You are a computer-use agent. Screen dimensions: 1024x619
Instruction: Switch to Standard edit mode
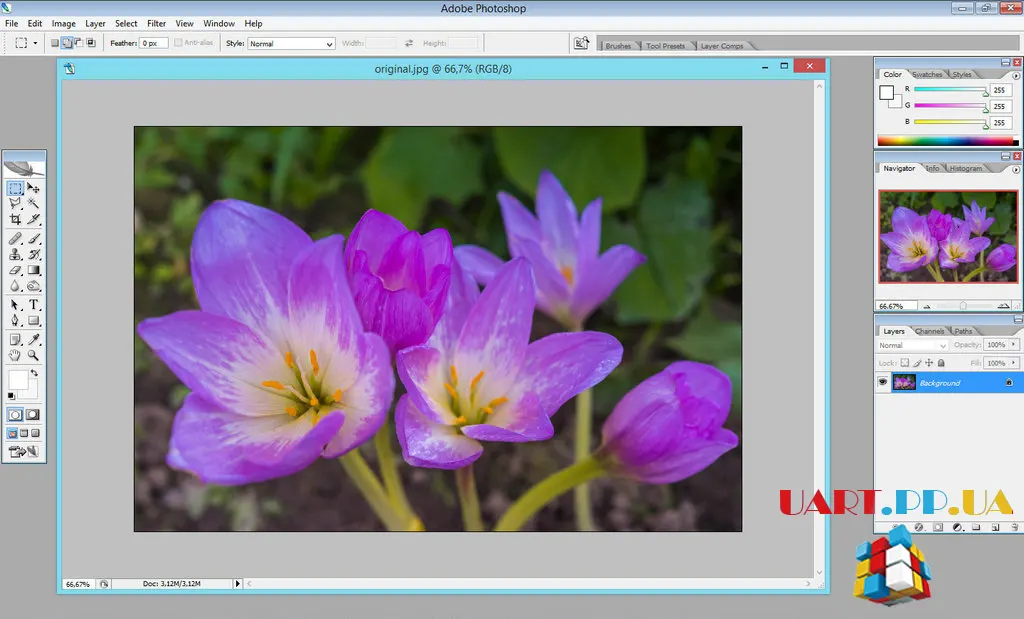(x=15, y=415)
